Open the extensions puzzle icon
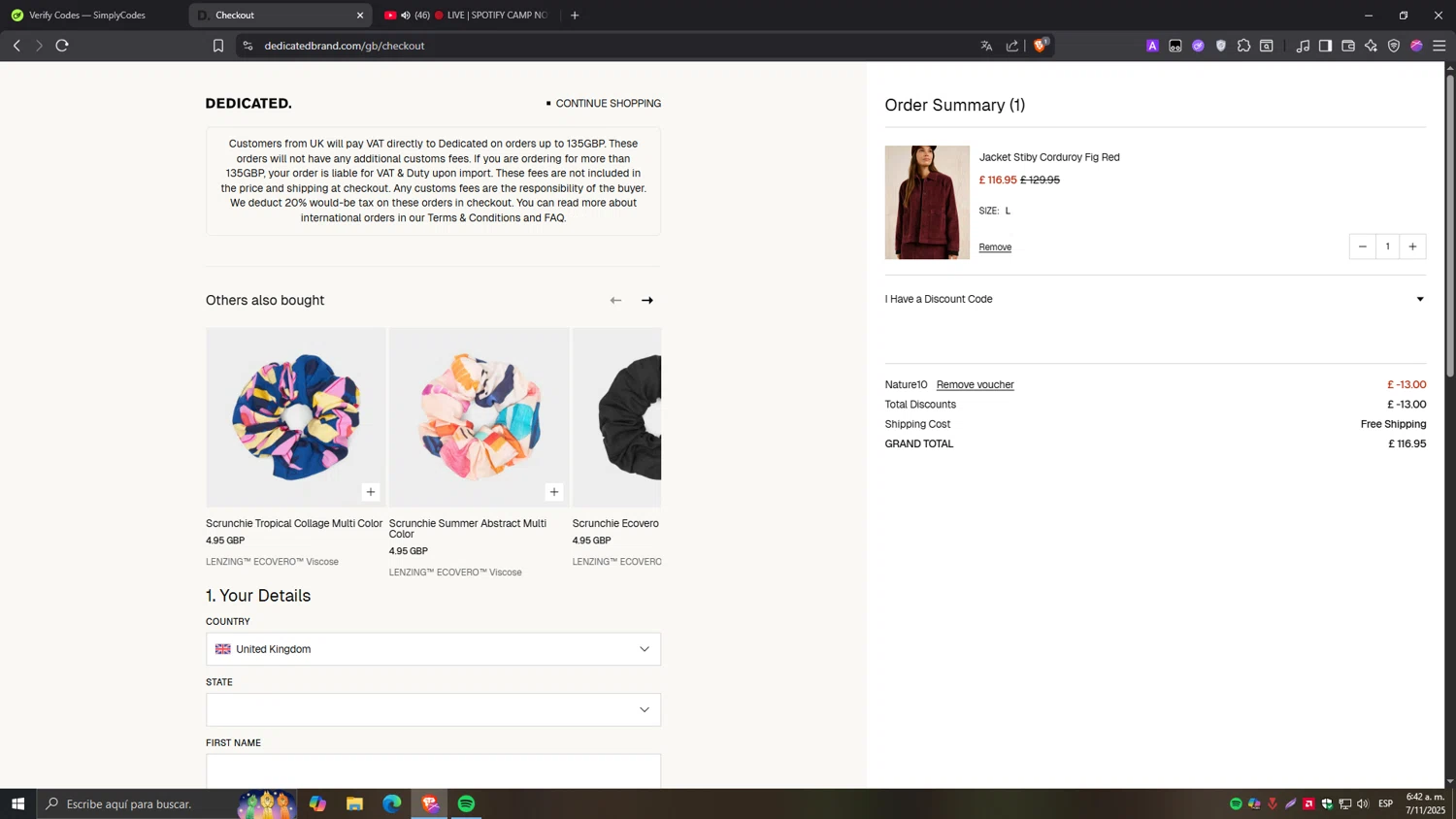The image size is (1456, 819). (1243, 46)
